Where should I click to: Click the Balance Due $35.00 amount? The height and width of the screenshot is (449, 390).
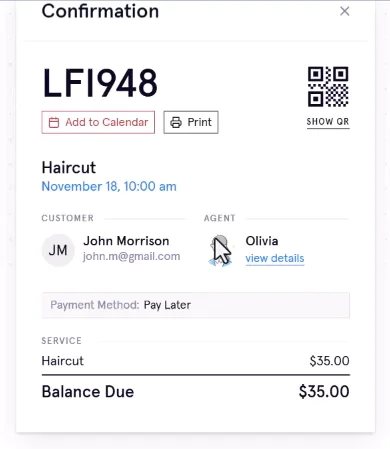(324, 391)
